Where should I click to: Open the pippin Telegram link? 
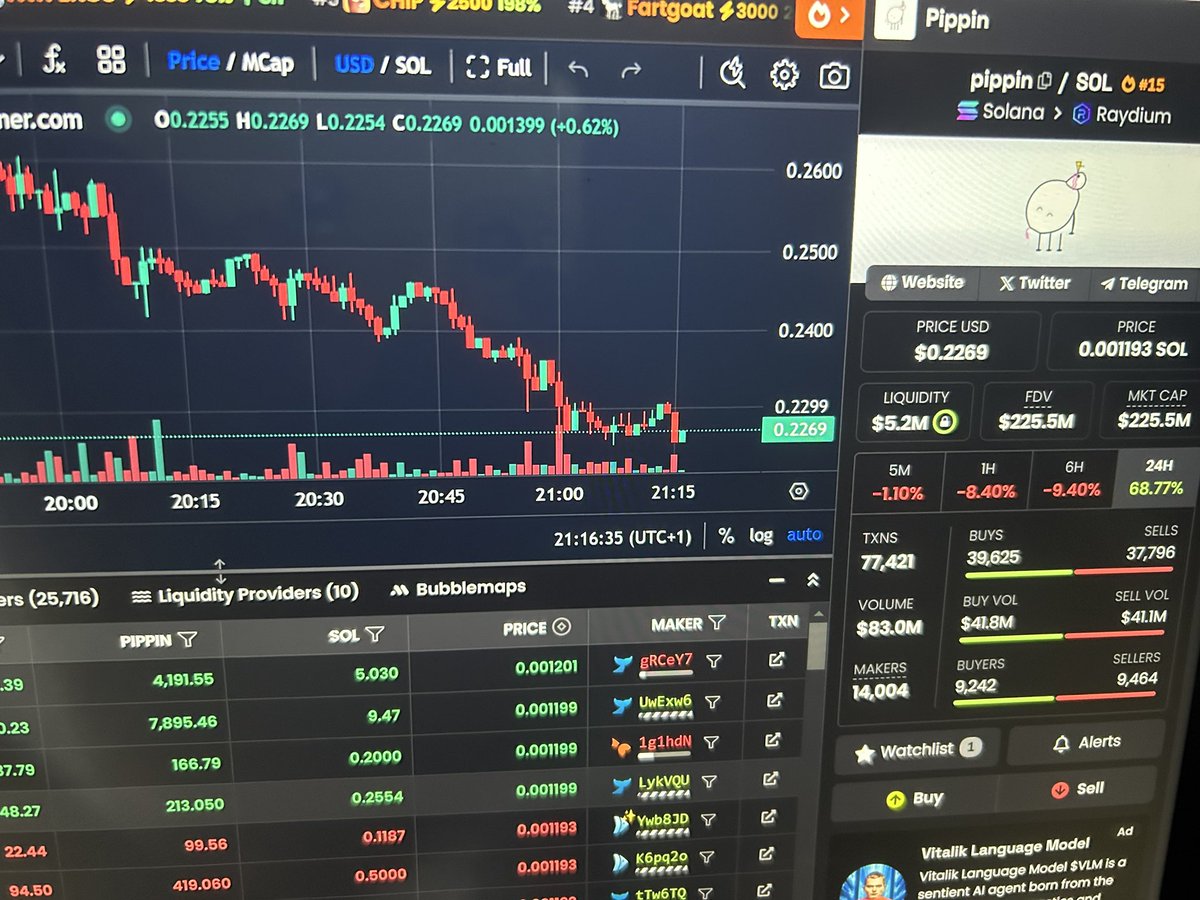point(1143,284)
